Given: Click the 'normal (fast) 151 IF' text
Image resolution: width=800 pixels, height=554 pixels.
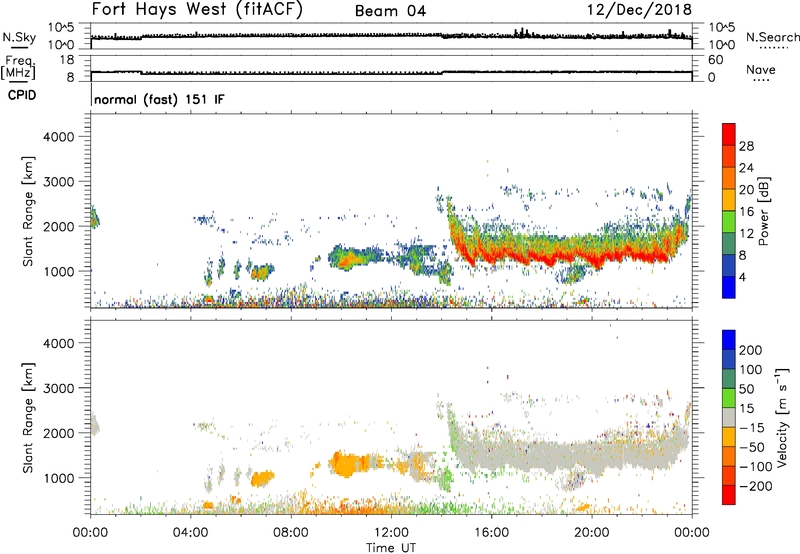Looking at the screenshot, I should (159, 99).
